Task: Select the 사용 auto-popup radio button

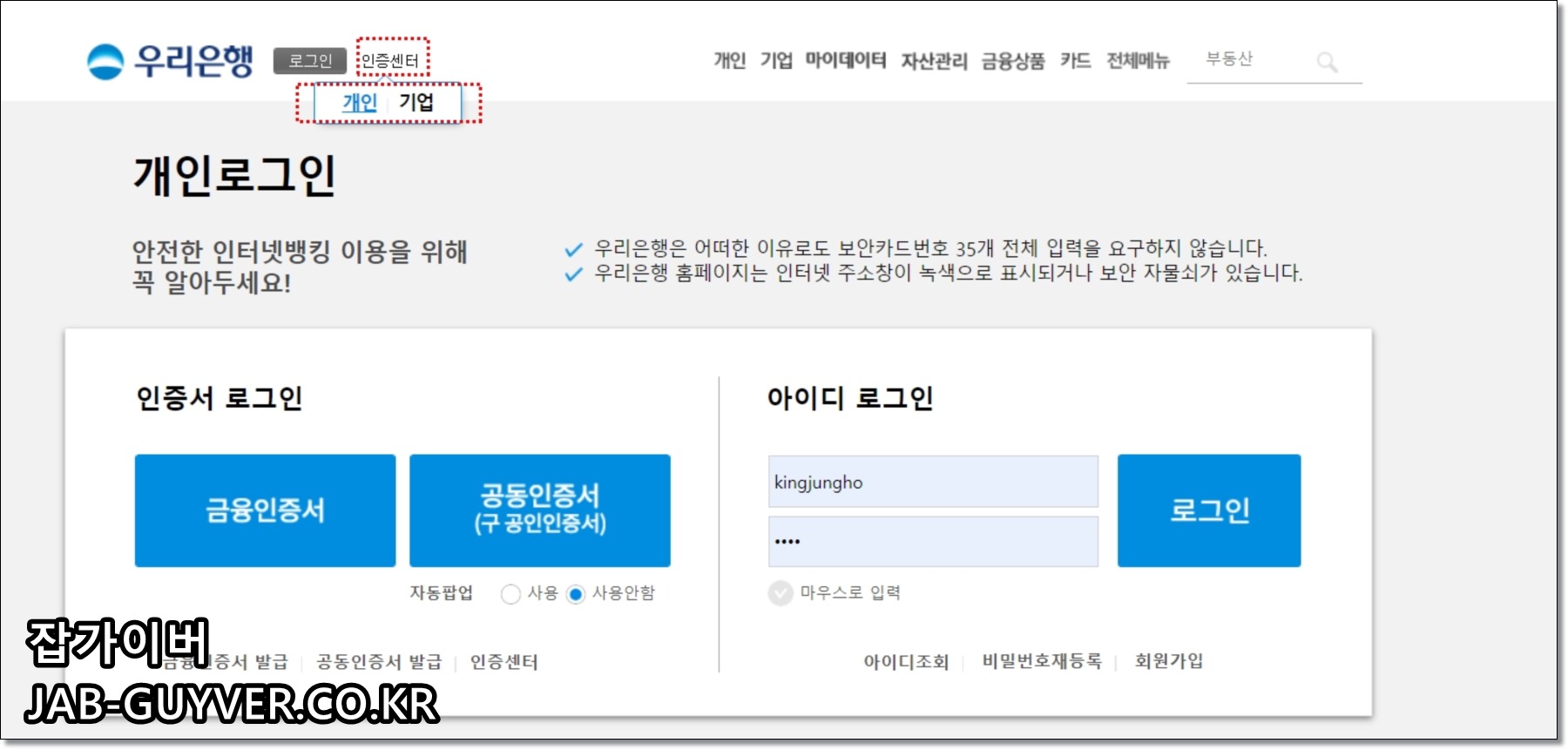Action: pos(510,594)
